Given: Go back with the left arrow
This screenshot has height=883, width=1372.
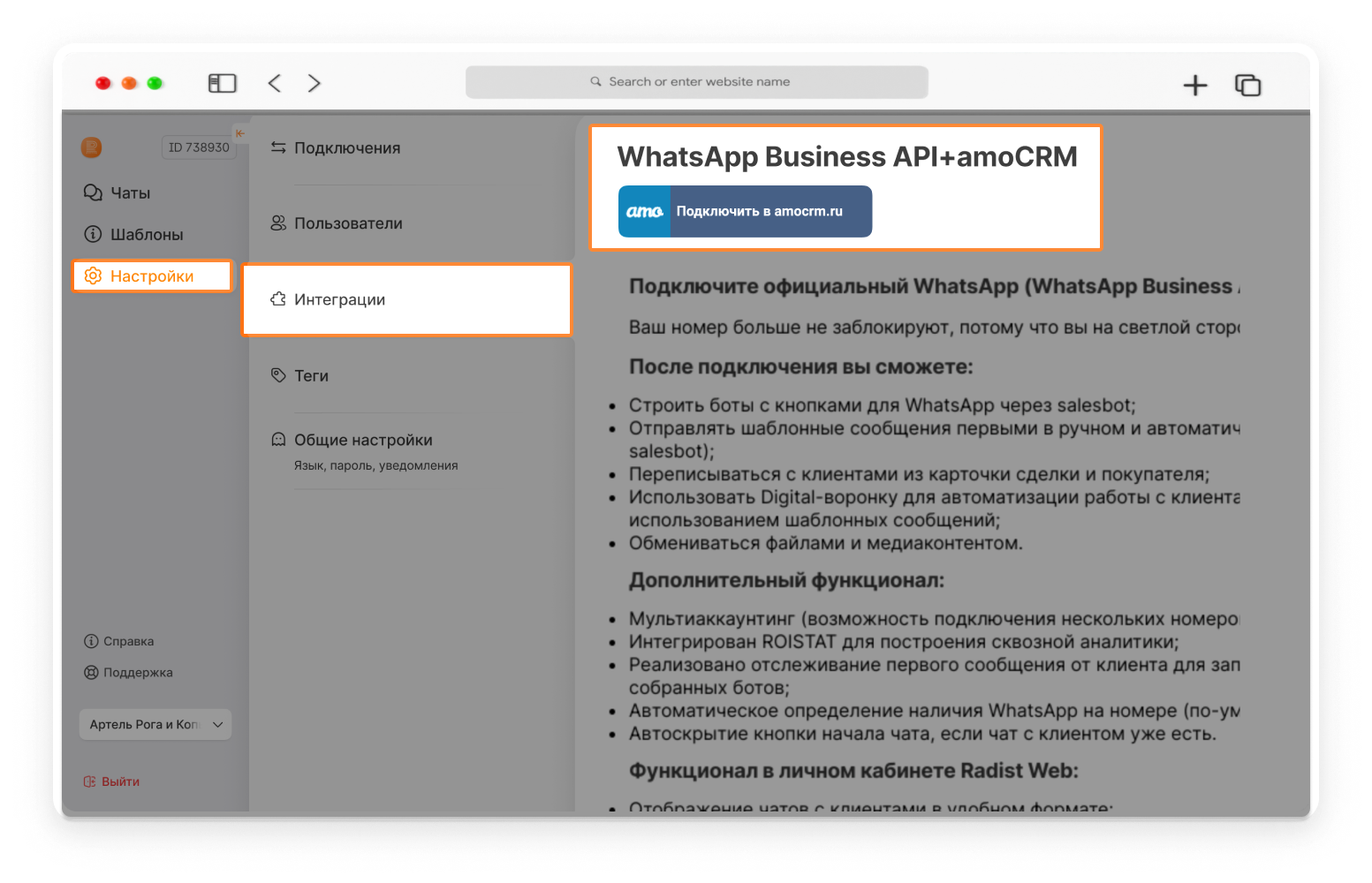Looking at the screenshot, I should 275,83.
